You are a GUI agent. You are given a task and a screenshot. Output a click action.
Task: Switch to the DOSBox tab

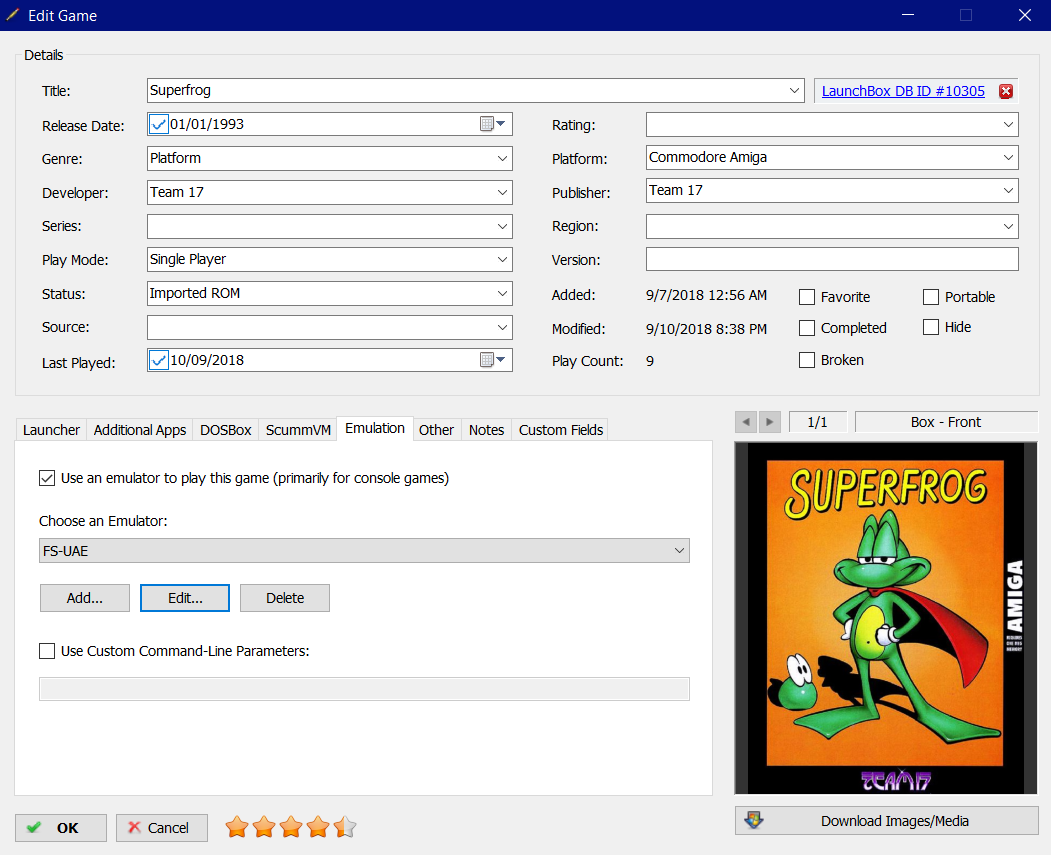point(226,430)
